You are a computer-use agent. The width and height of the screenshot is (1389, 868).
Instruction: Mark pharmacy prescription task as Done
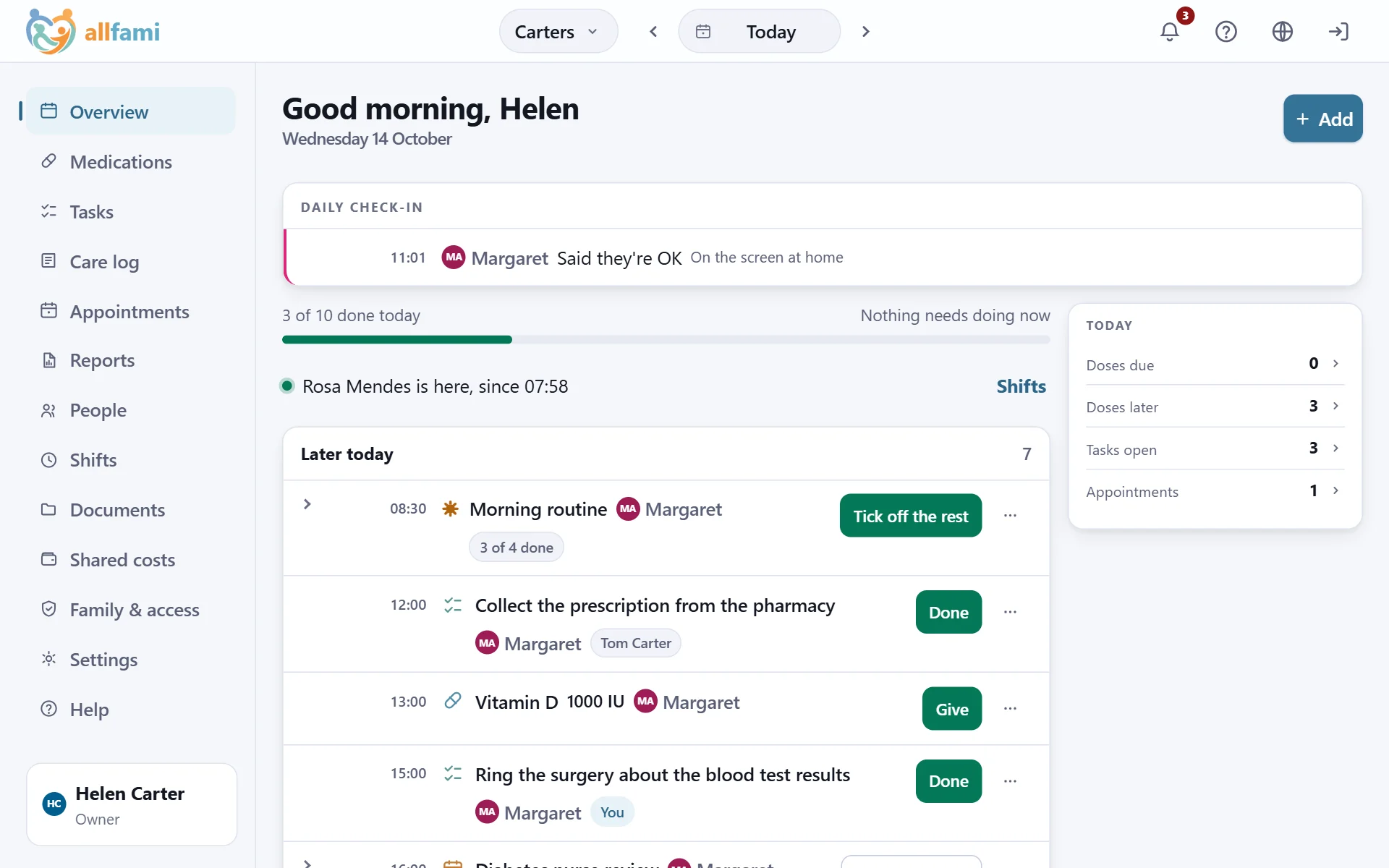tap(948, 613)
